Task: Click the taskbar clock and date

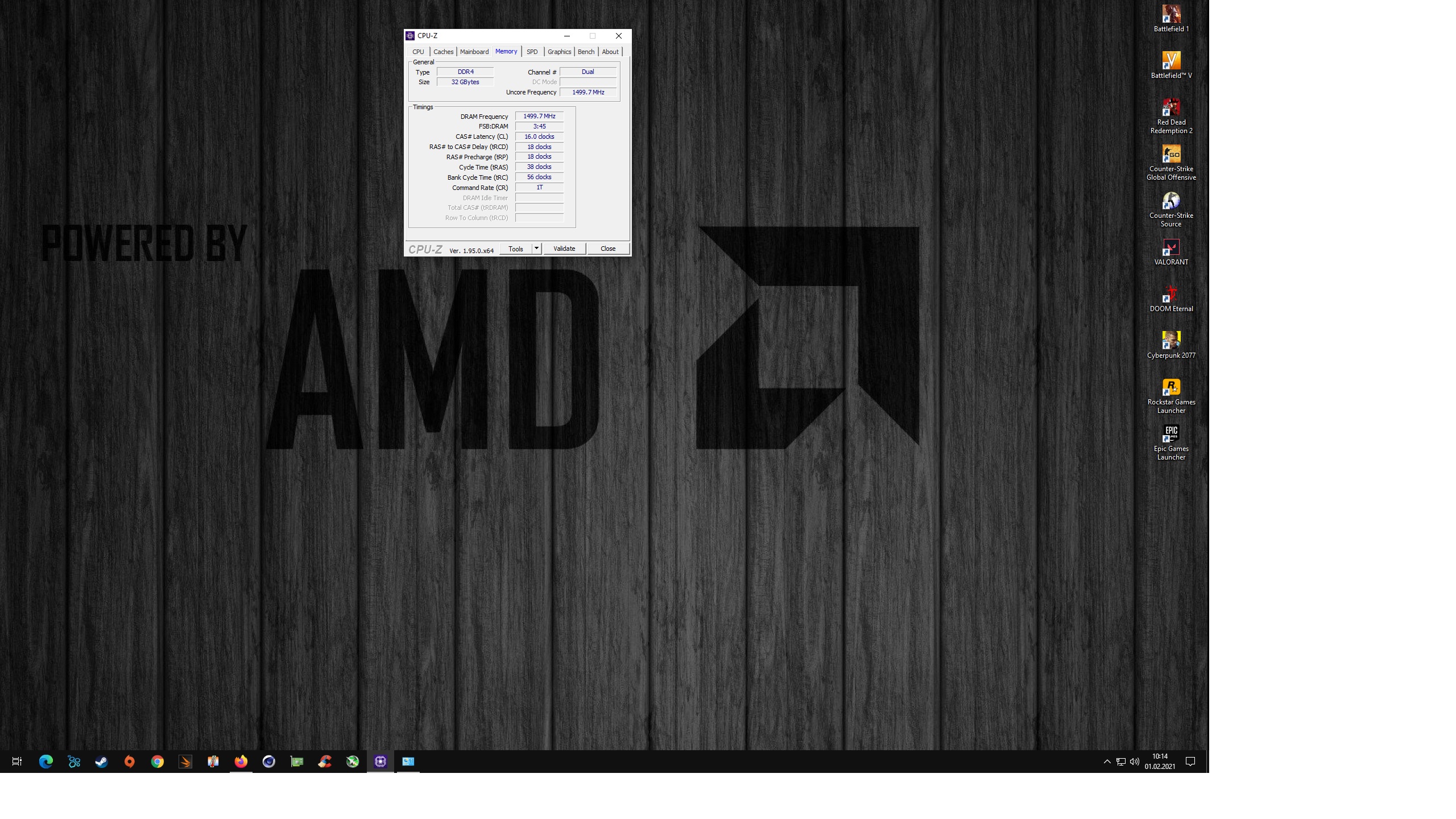Action: pyautogui.click(x=1160, y=762)
